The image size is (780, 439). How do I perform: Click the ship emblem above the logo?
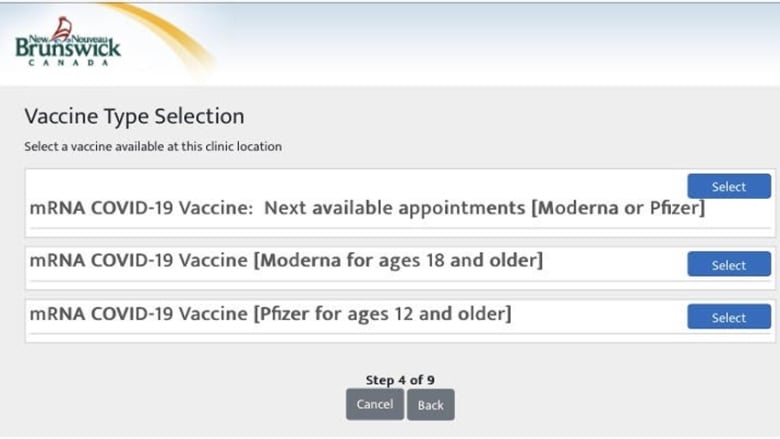coord(62,28)
